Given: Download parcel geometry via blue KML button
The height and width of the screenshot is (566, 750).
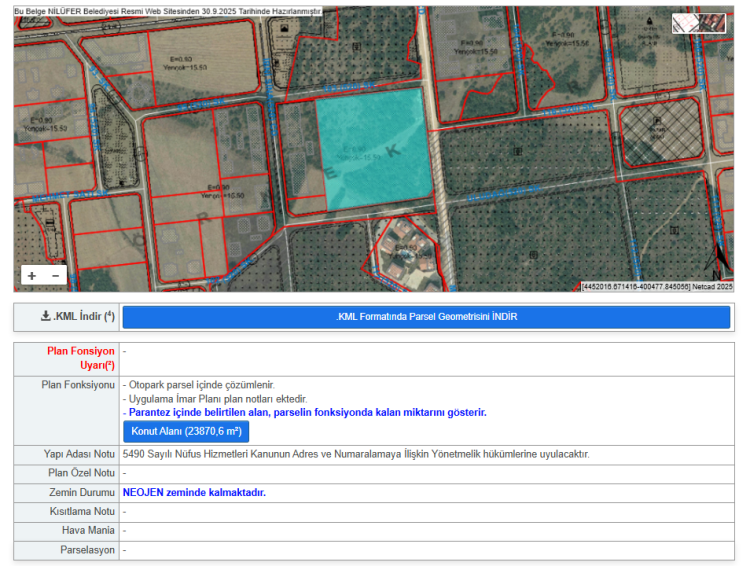Looking at the screenshot, I should click(x=426, y=317).
